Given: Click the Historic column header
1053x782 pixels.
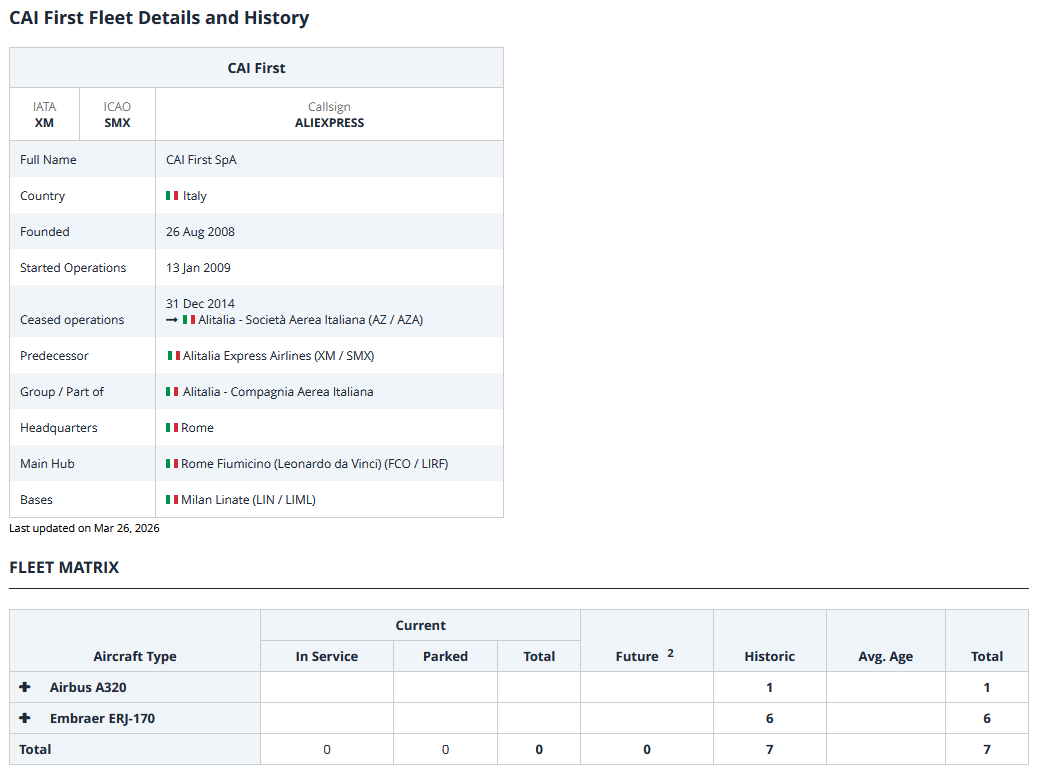Looking at the screenshot, I should [x=769, y=657].
